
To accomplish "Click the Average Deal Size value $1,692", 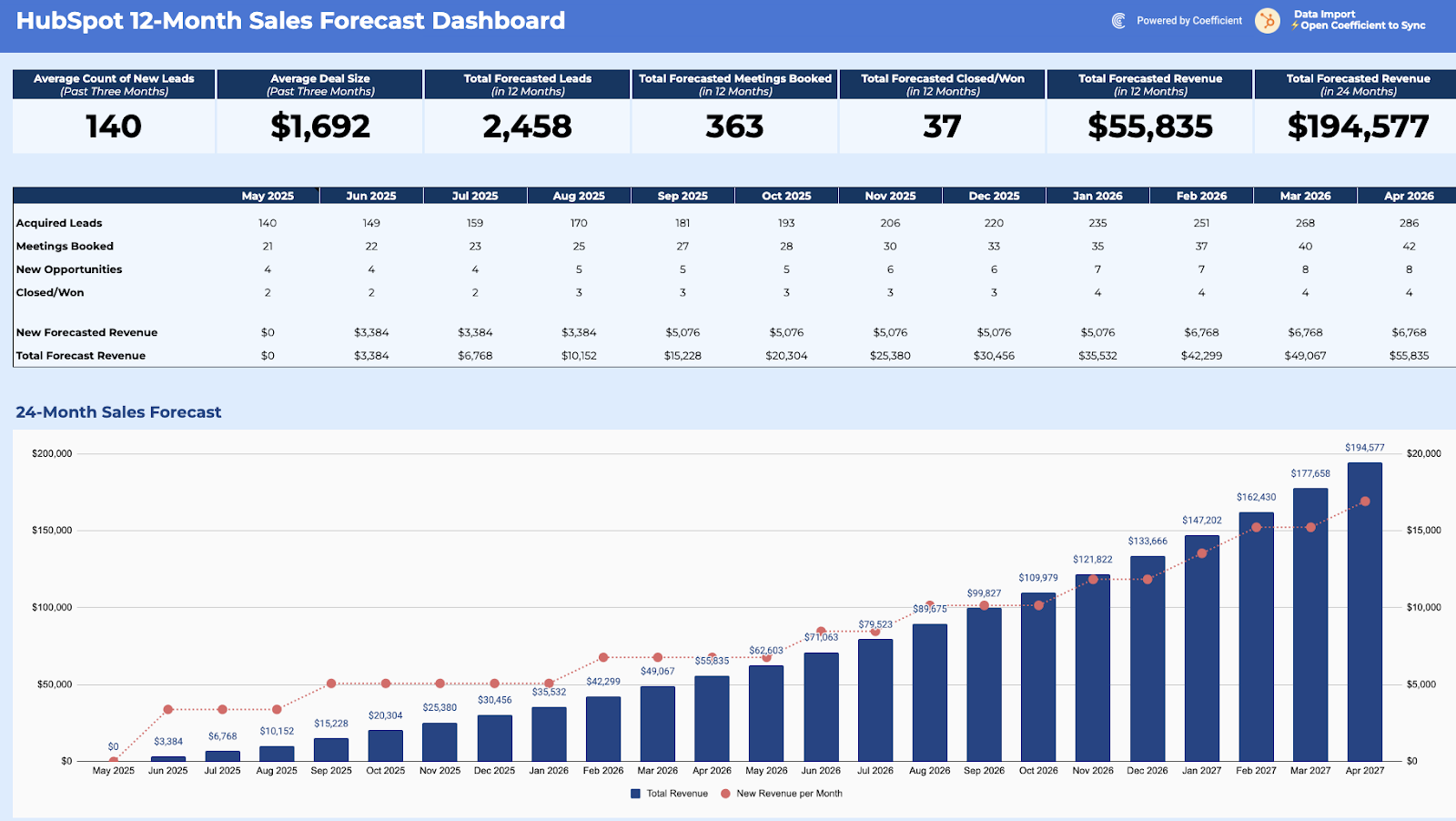I will [320, 126].
